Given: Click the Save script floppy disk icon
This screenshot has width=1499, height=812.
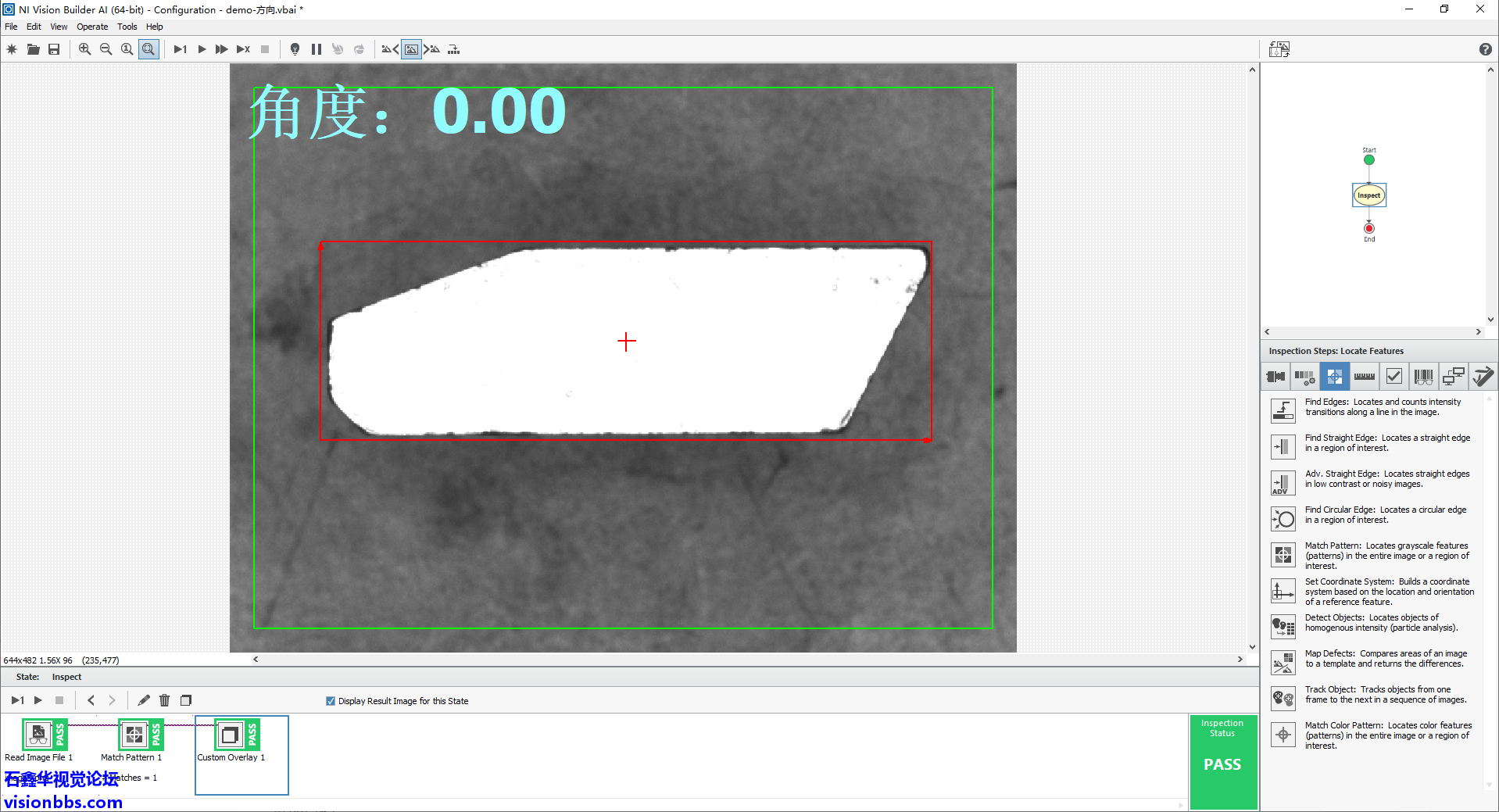Looking at the screenshot, I should (x=54, y=49).
